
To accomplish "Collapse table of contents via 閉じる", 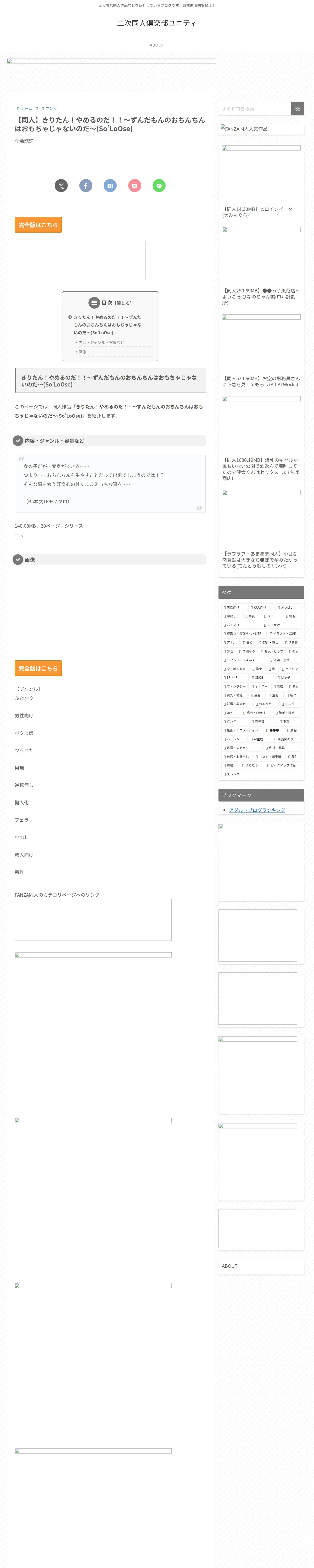I will 123,303.
